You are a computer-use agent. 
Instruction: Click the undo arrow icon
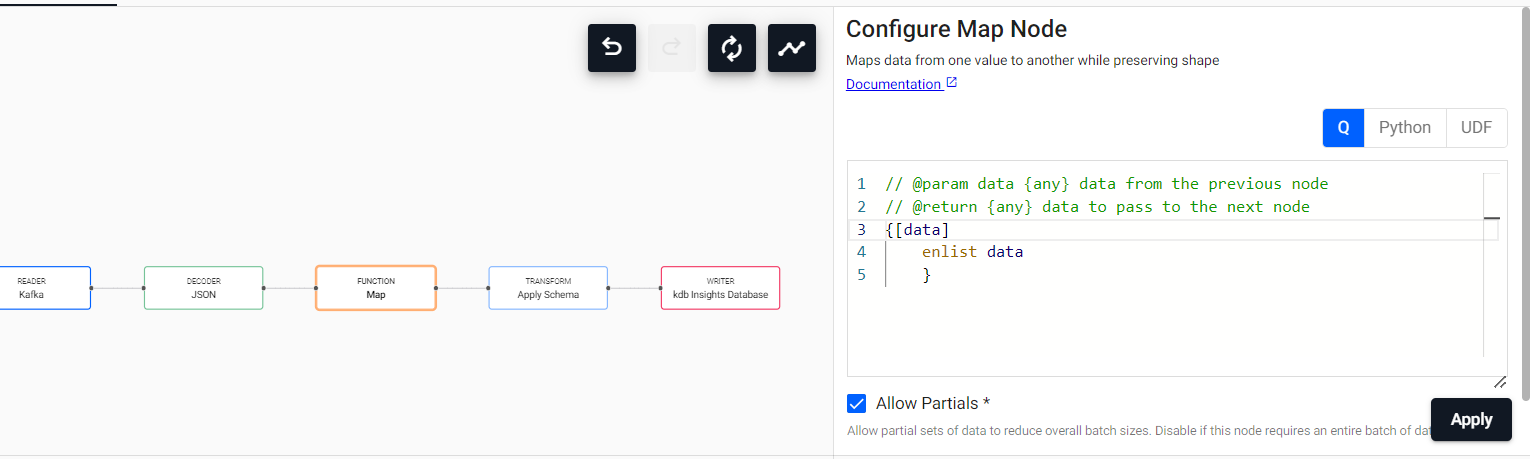(x=612, y=48)
